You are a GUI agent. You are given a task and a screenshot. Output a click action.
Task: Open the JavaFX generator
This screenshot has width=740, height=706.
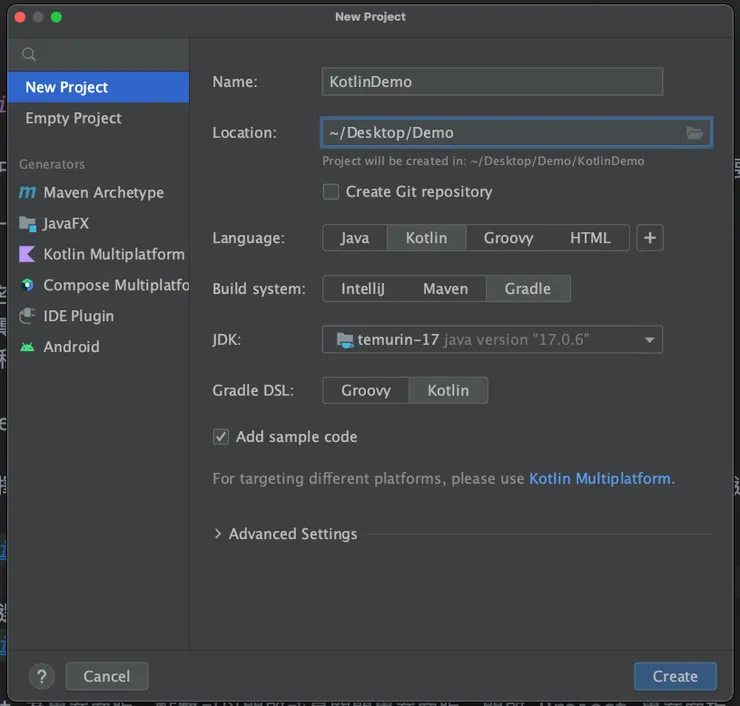[98, 223]
